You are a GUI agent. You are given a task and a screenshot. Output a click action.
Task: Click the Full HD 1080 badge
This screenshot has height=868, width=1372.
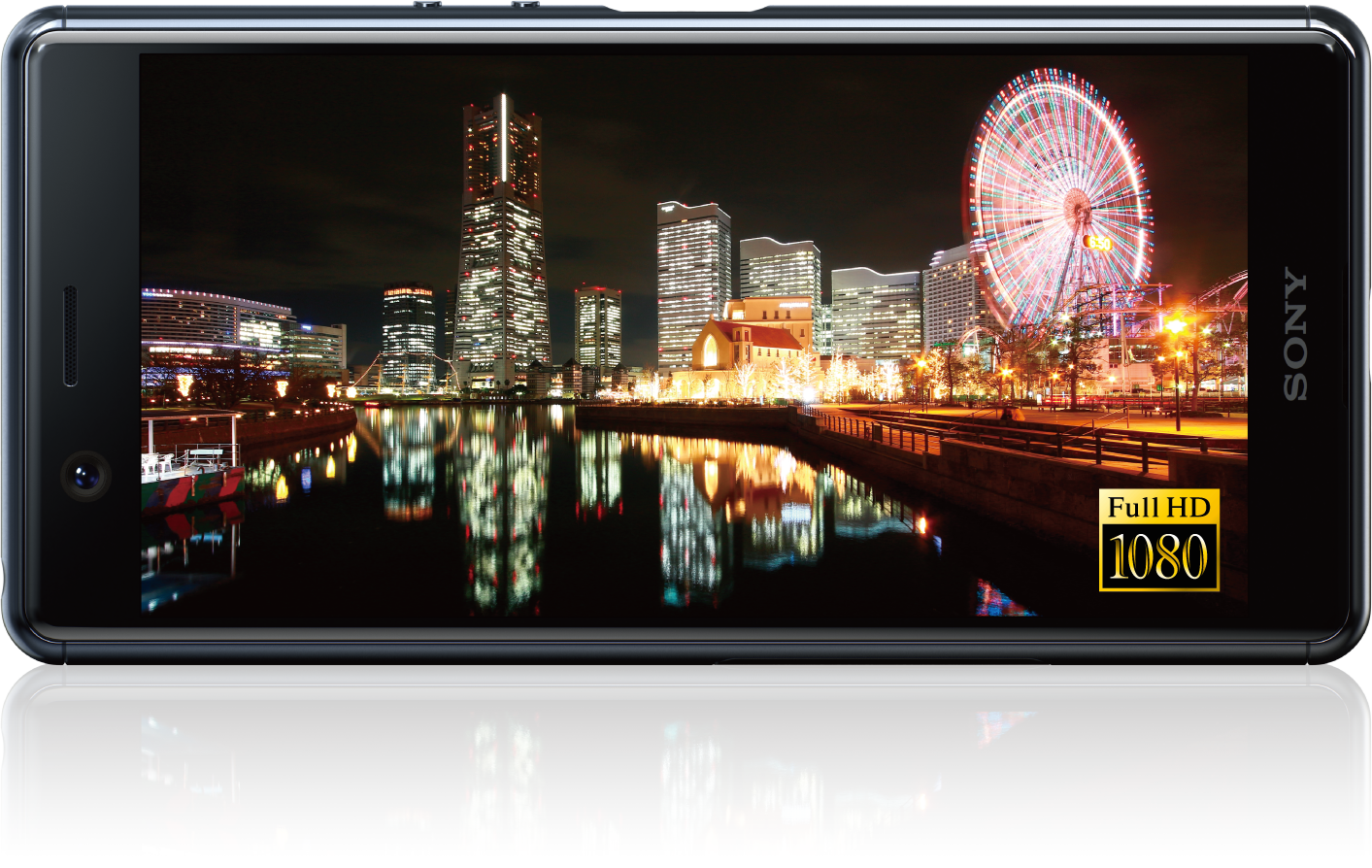click(1158, 540)
